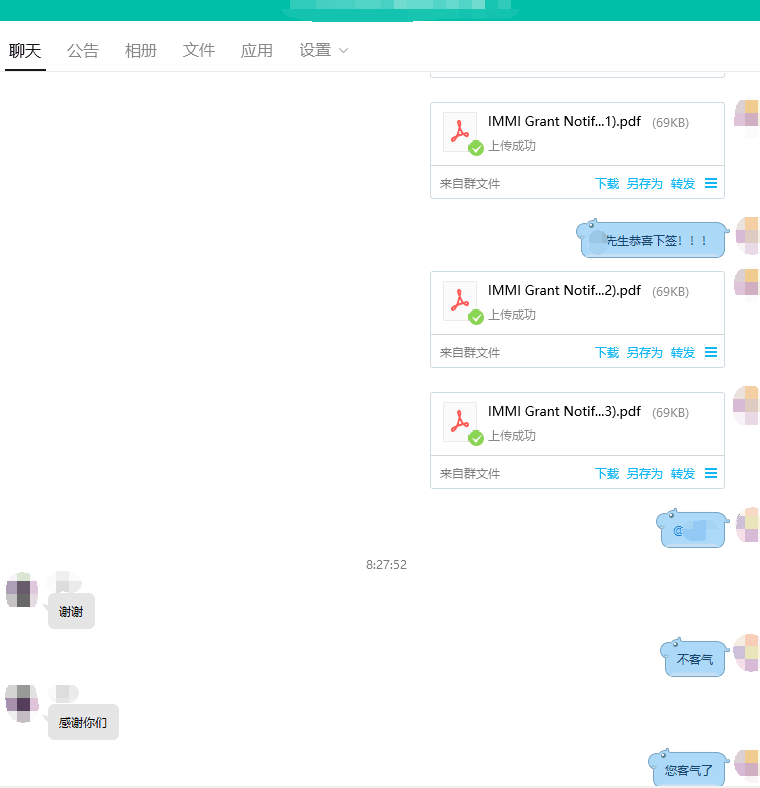This screenshot has width=760, height=788.
Task: Open the 公告 tab
Action: point(83,51)
